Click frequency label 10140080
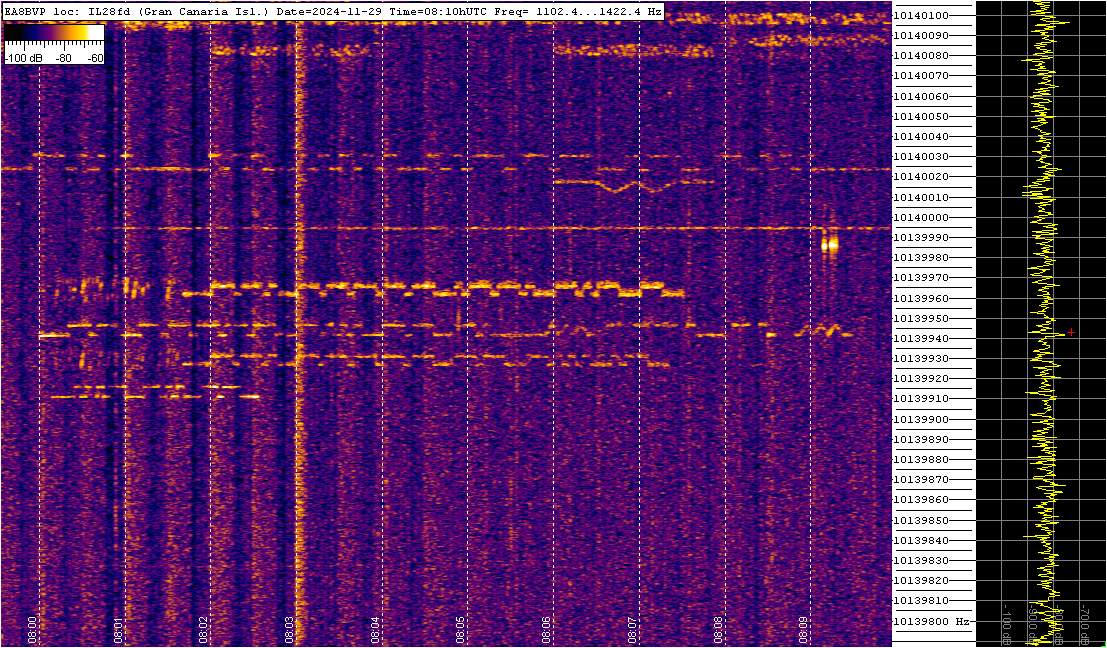The width and height of the screenshot is (1107, 648). pyautogui.click(x=921, y=56)
